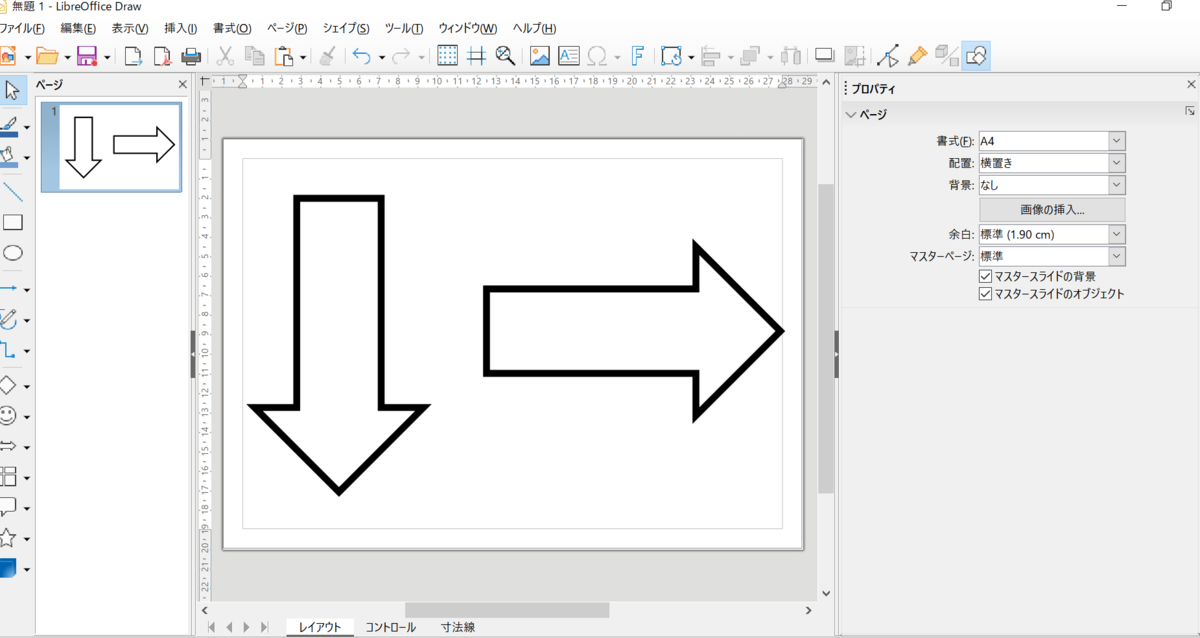1200x638 pixels.
Task: Toggle the display grid icon
Action: click(448, 55)
